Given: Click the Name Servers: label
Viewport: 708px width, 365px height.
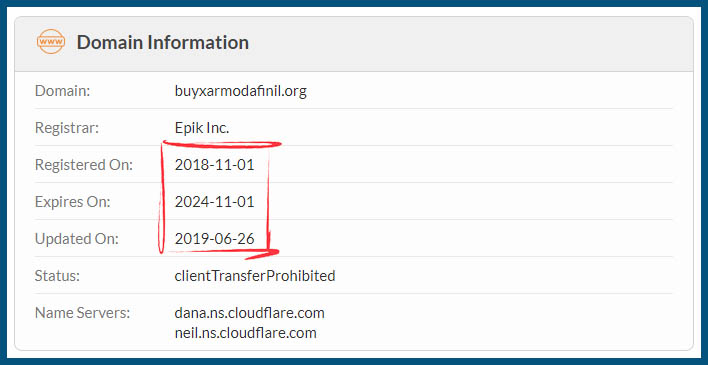Looking at the screenshot, I should point(83,313).
